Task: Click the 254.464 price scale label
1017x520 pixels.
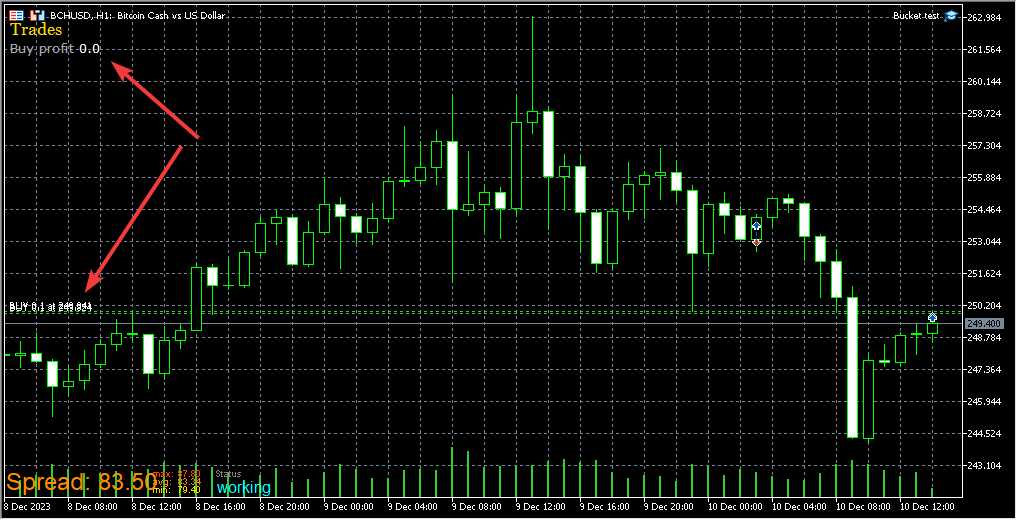Action: pos(984,209)
